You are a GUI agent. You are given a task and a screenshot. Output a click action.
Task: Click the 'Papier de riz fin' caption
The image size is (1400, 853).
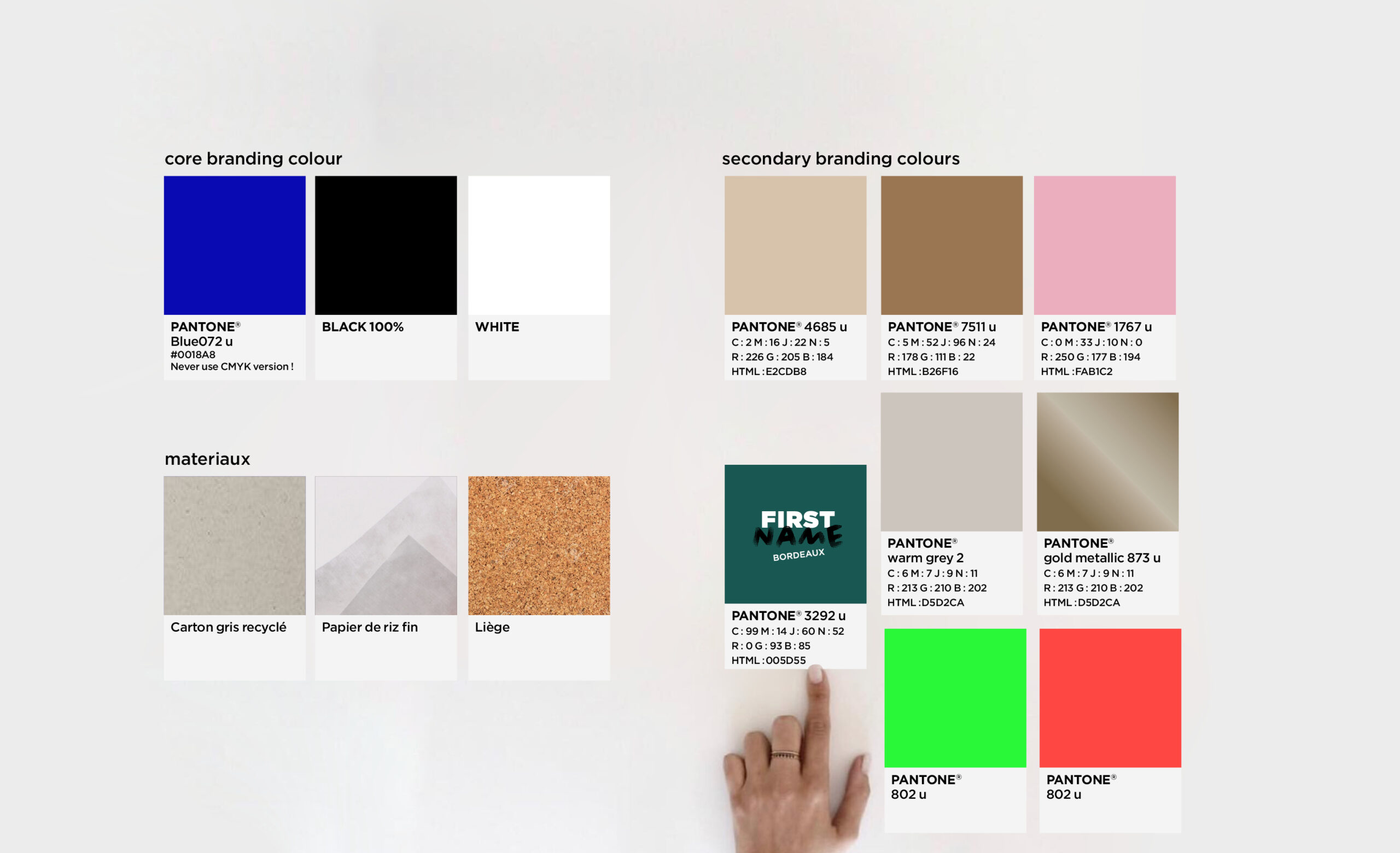370,627
